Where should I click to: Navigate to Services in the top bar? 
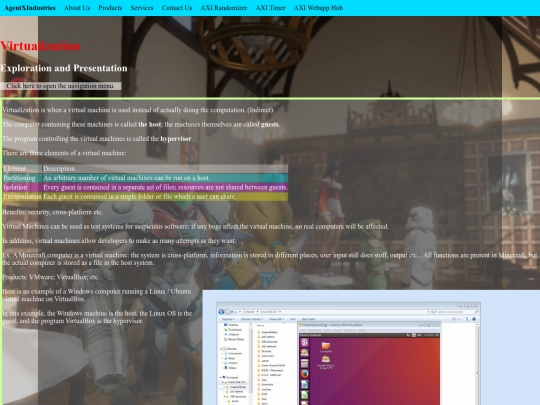pos(142,8)
